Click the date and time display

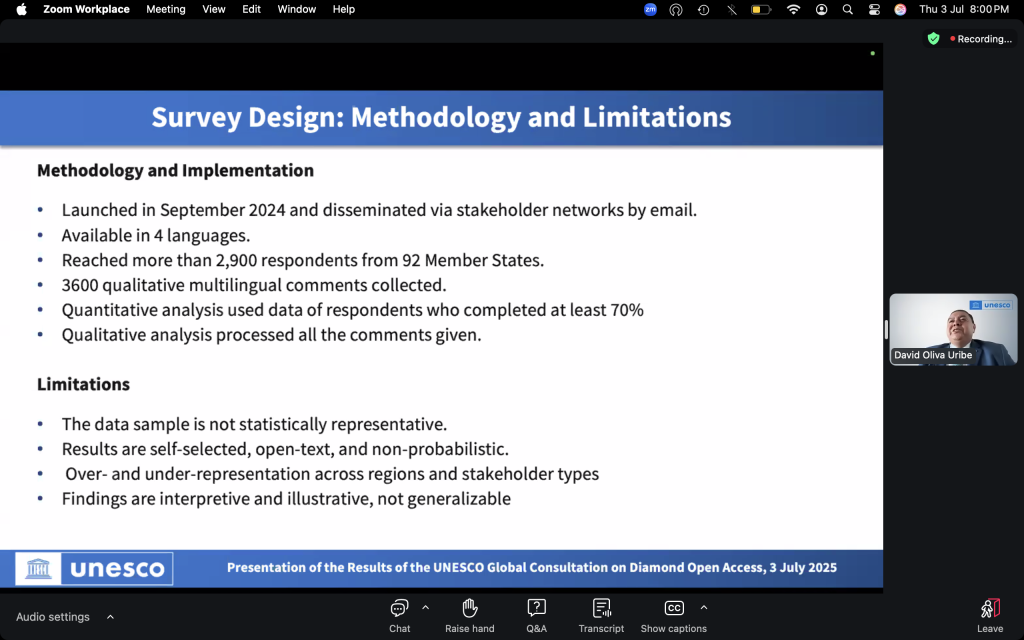tap(964, 9)
